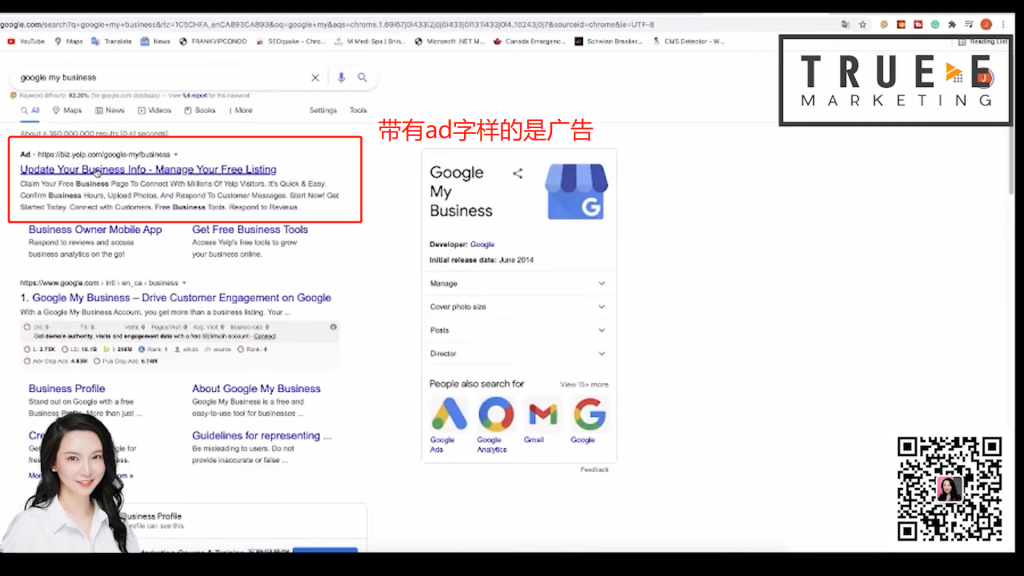Open search Settings
The height and width of the screenshot is (576, 1024).
click(x=323, y=110)
